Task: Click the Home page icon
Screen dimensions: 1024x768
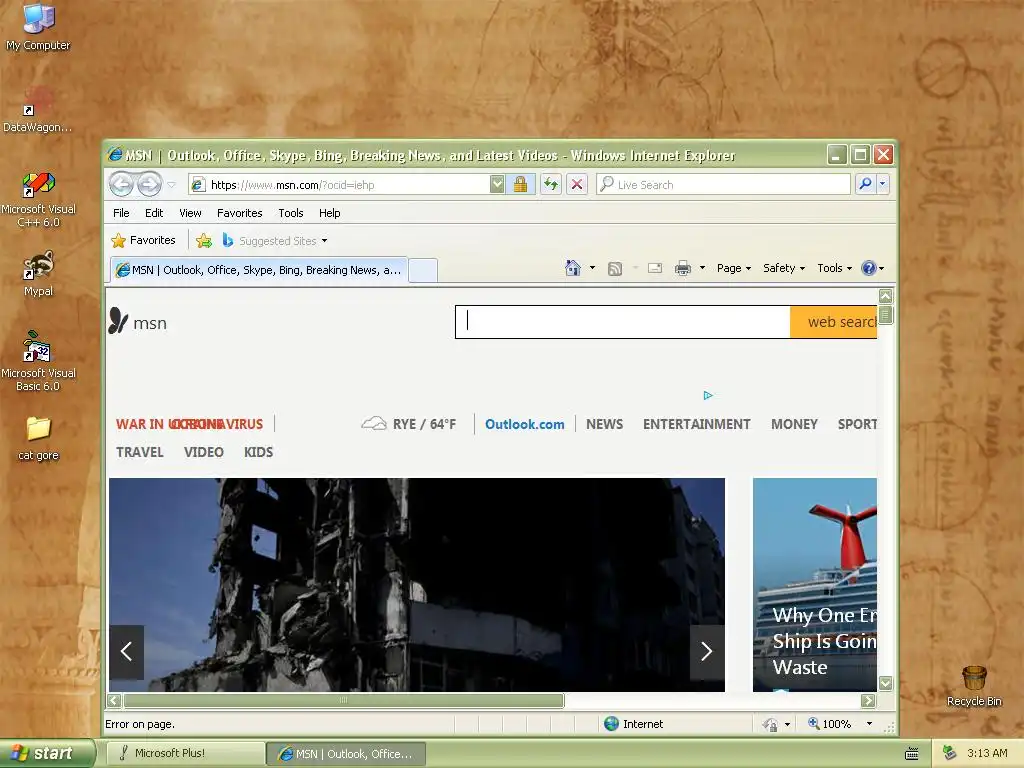Action: 573,268
